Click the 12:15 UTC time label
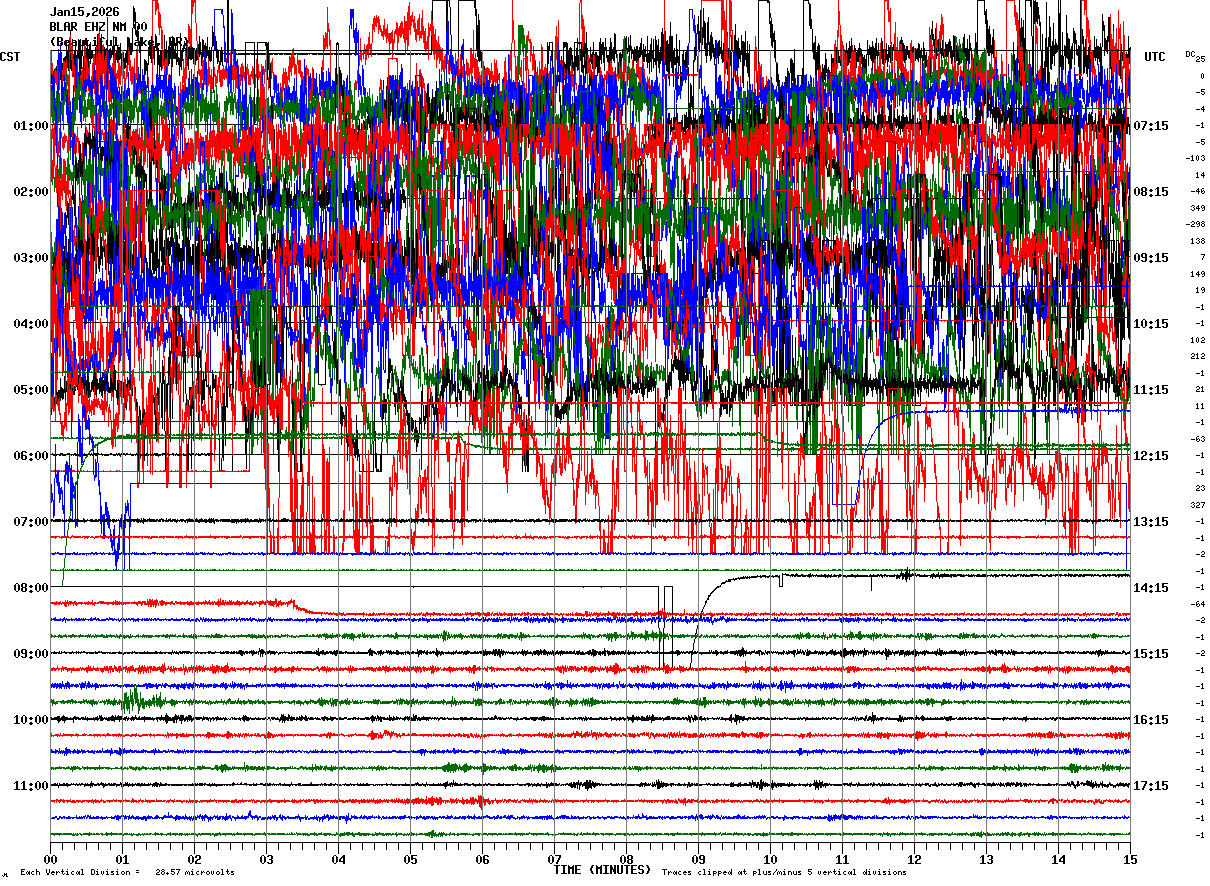Screen dimensions: 1210x886 (1151, 456)
